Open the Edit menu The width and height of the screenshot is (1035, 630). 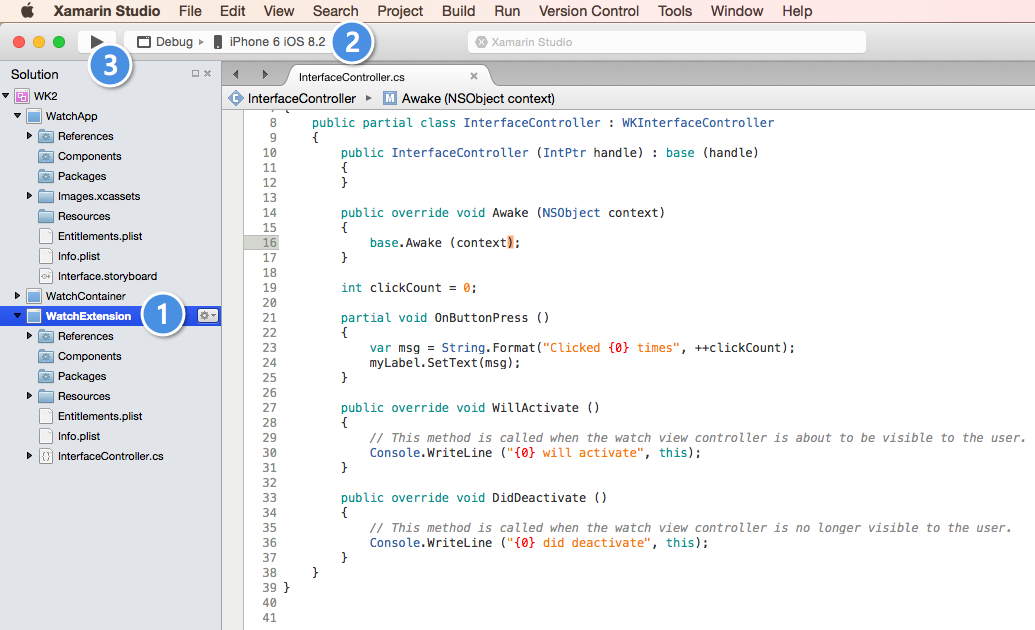coord(232,11)
